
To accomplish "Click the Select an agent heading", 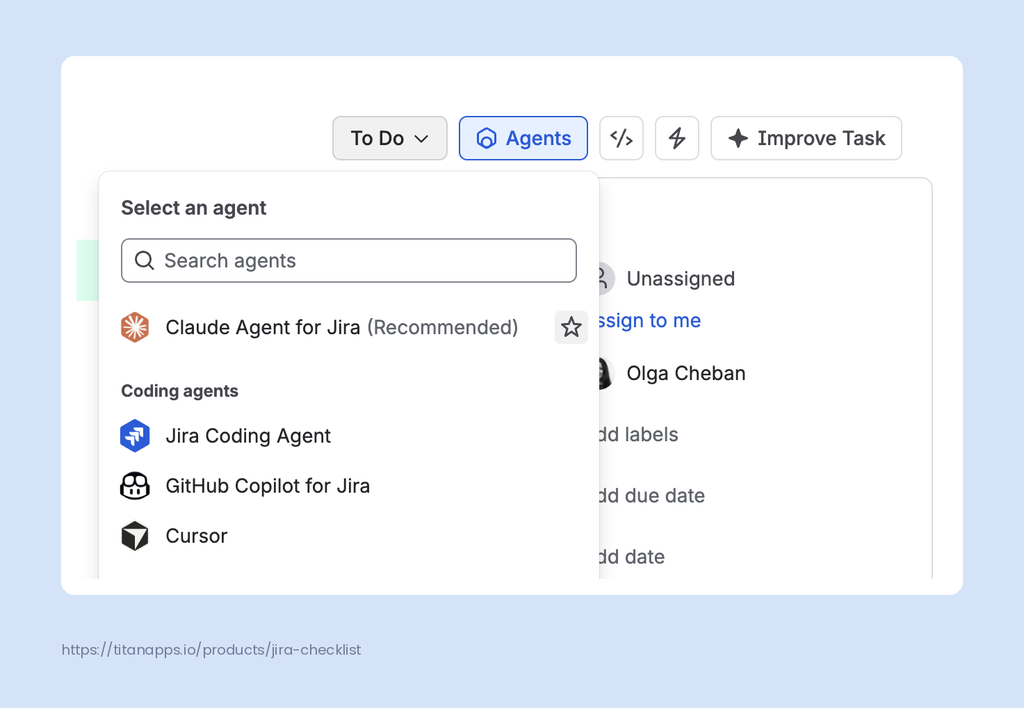I will tap(193, 208).
